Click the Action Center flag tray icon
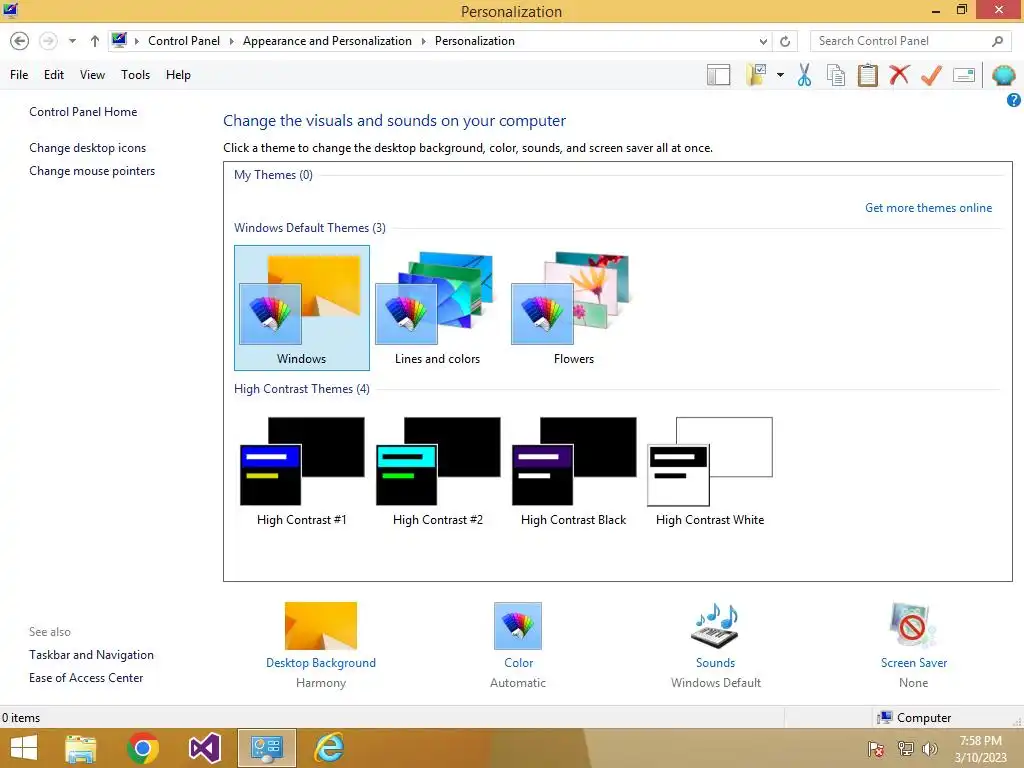 pos(876,749)
